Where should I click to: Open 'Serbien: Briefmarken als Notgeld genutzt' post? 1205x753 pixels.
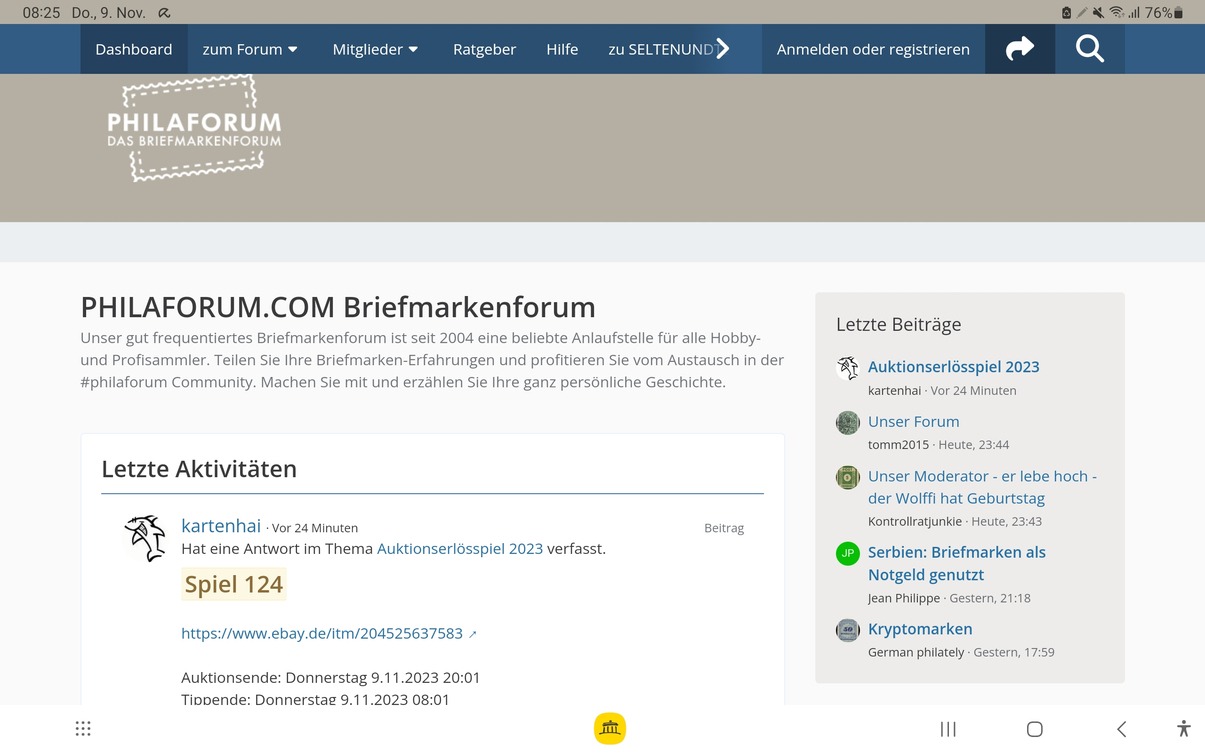pos(956,563)
